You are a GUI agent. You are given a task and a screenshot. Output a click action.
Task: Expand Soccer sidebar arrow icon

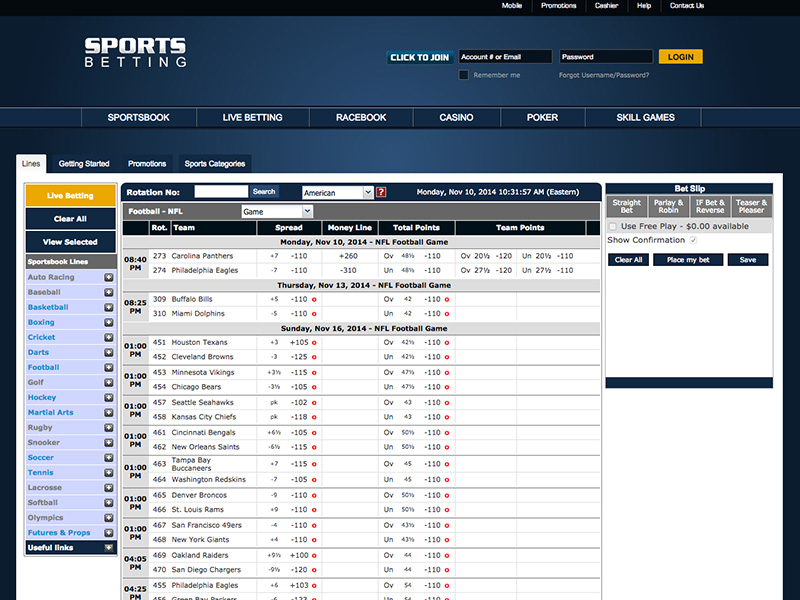109,458
